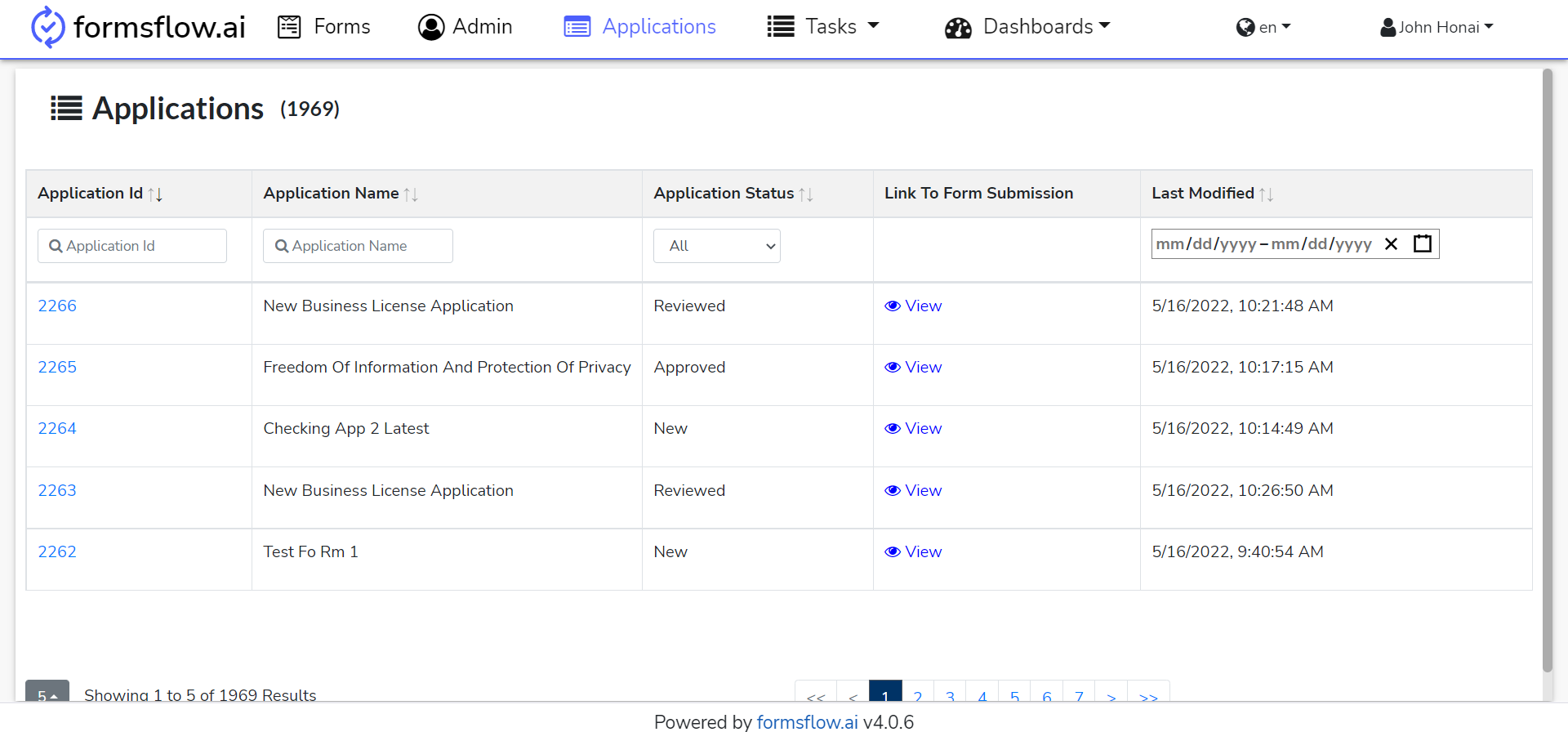This screenshot has height=732, width=1568.
Task: Click the page vertical scrollbar
Action: pyautogui.click(x=1547, y=371)
